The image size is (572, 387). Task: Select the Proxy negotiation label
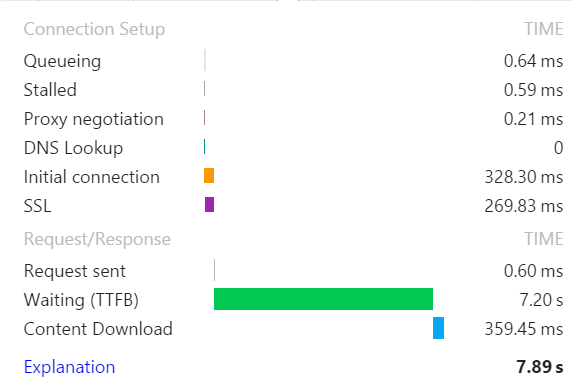pyautogui.click(x=94, y=119)
